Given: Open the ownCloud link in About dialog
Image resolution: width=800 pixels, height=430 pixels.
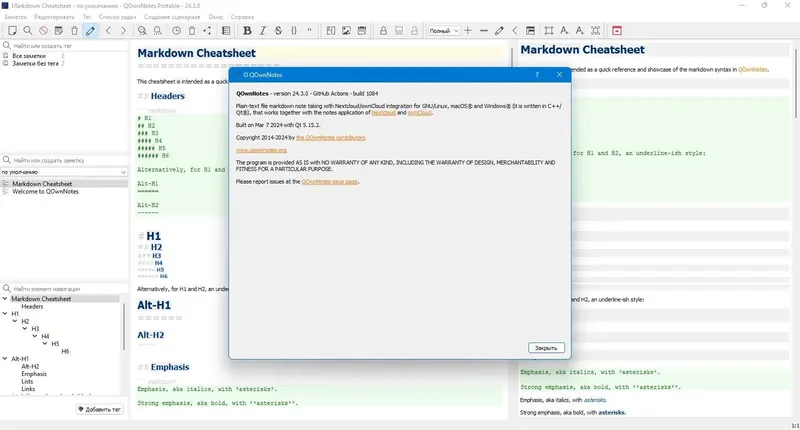Looking at the screenshot, I should coord(419,113).
